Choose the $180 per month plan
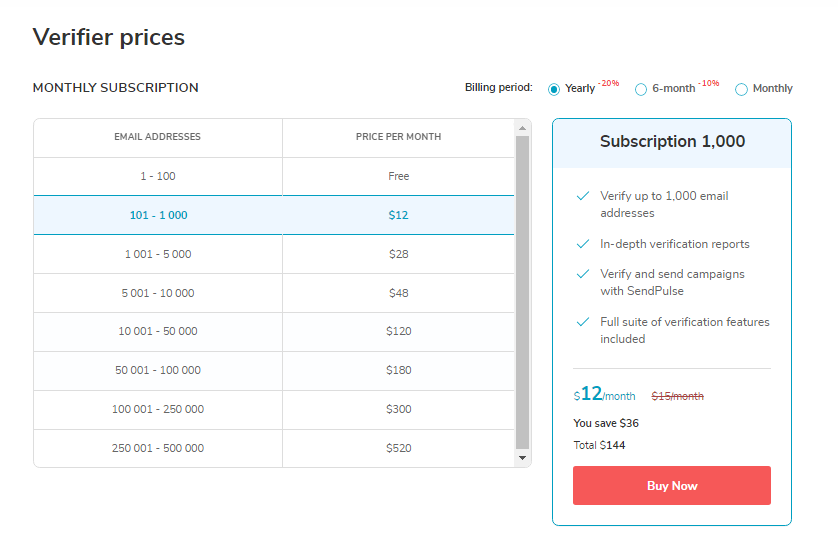Viewport: 838px width, 549px height. tap(398, 370)
